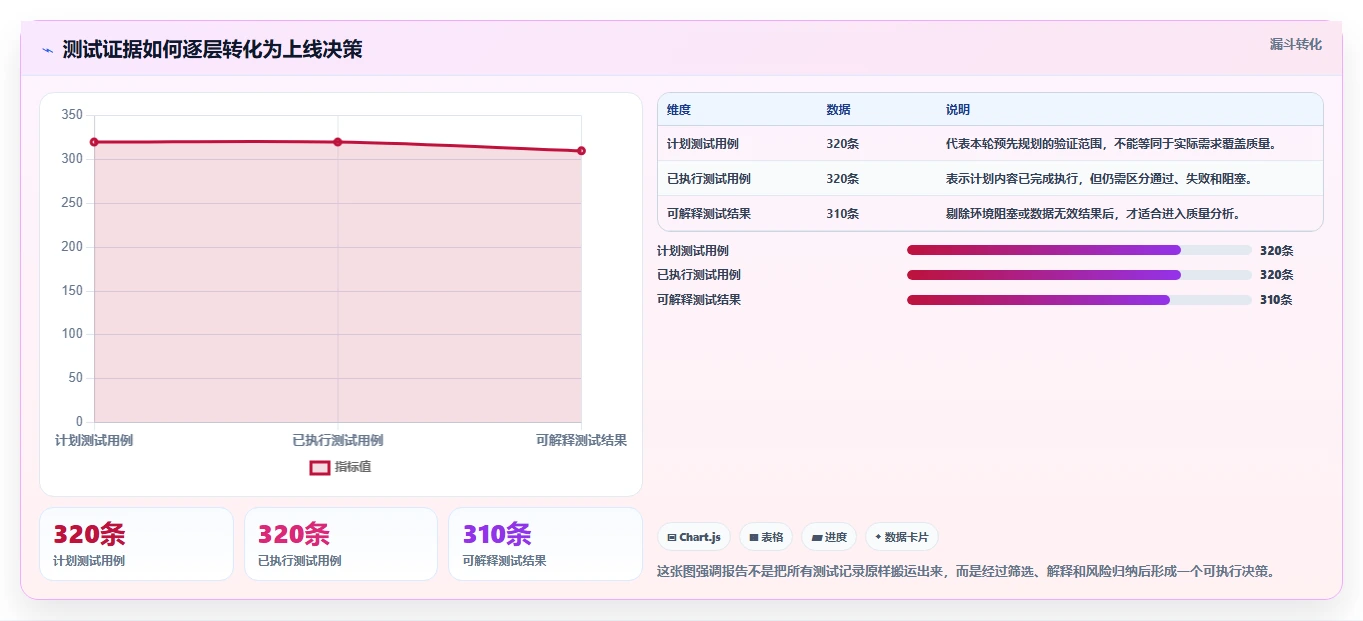Open the 已执行测试用例 320条 data card
1363x621 pixels.
point(341,544)
